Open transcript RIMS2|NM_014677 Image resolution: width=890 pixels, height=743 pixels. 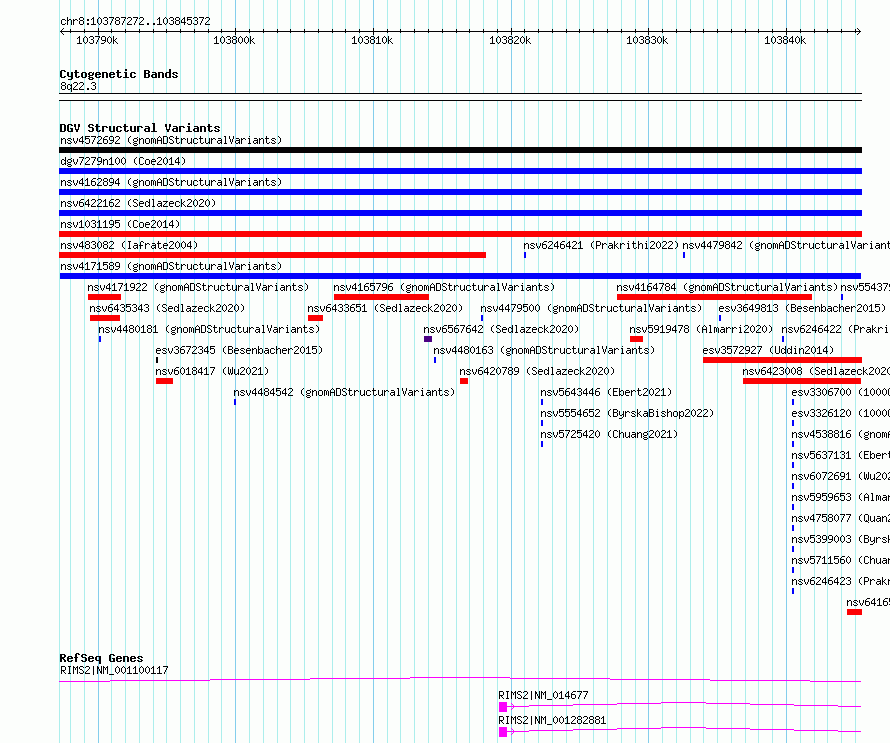click(x=543, y=695)
